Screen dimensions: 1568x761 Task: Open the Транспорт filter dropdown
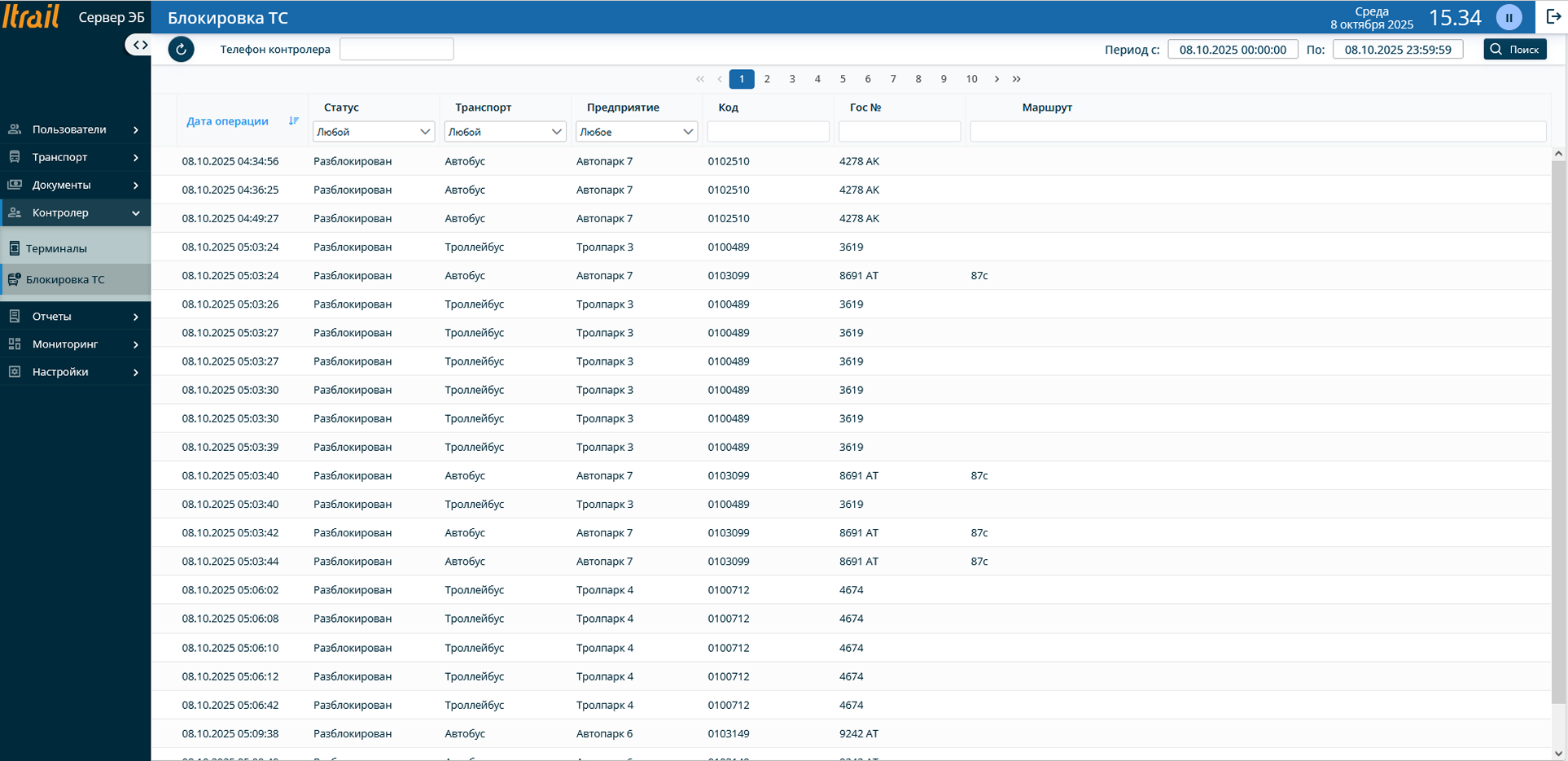[x=505, y=132]
